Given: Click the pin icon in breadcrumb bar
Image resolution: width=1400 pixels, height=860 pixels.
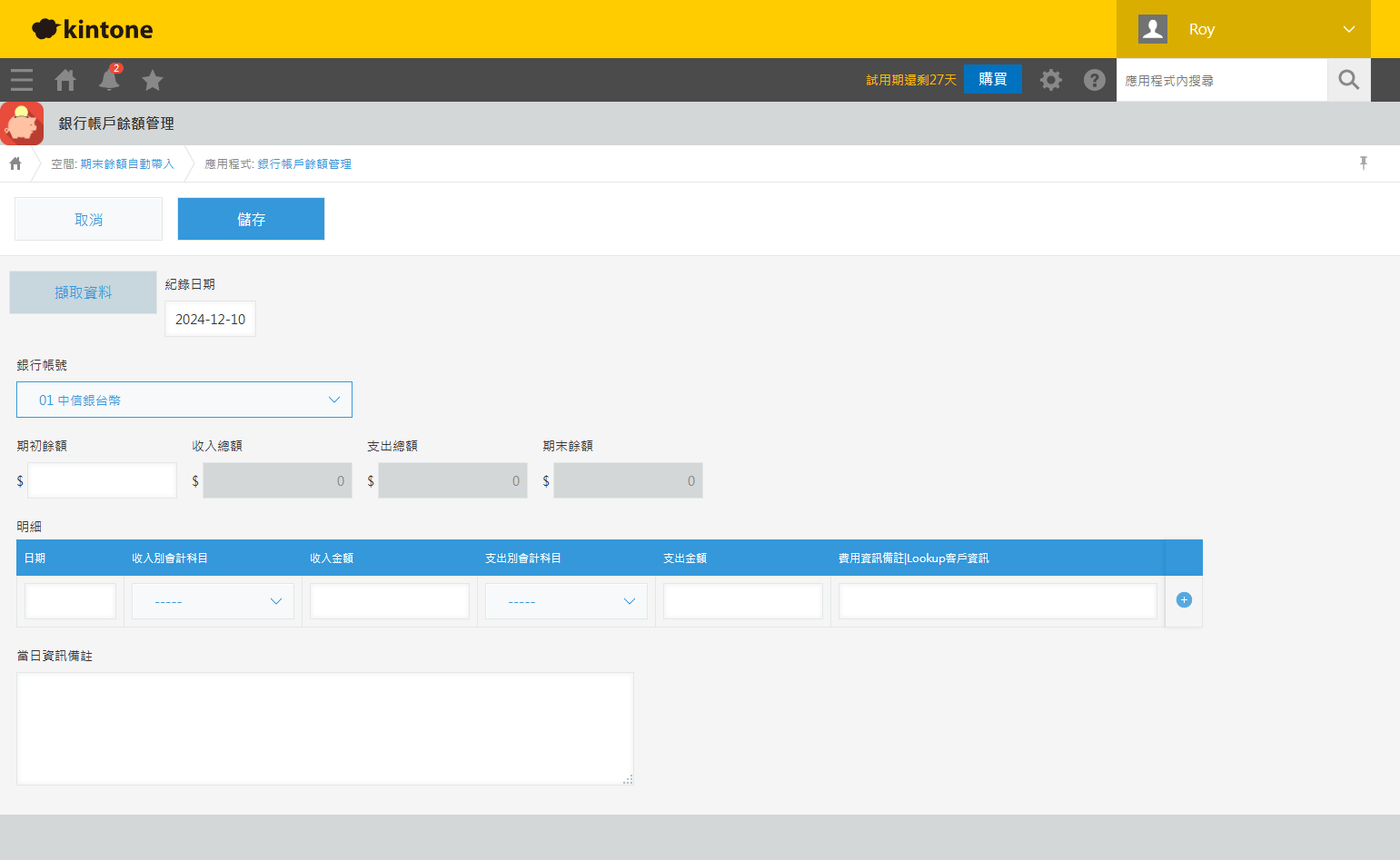Looking at the screenshot, I should coord(1364,163).
